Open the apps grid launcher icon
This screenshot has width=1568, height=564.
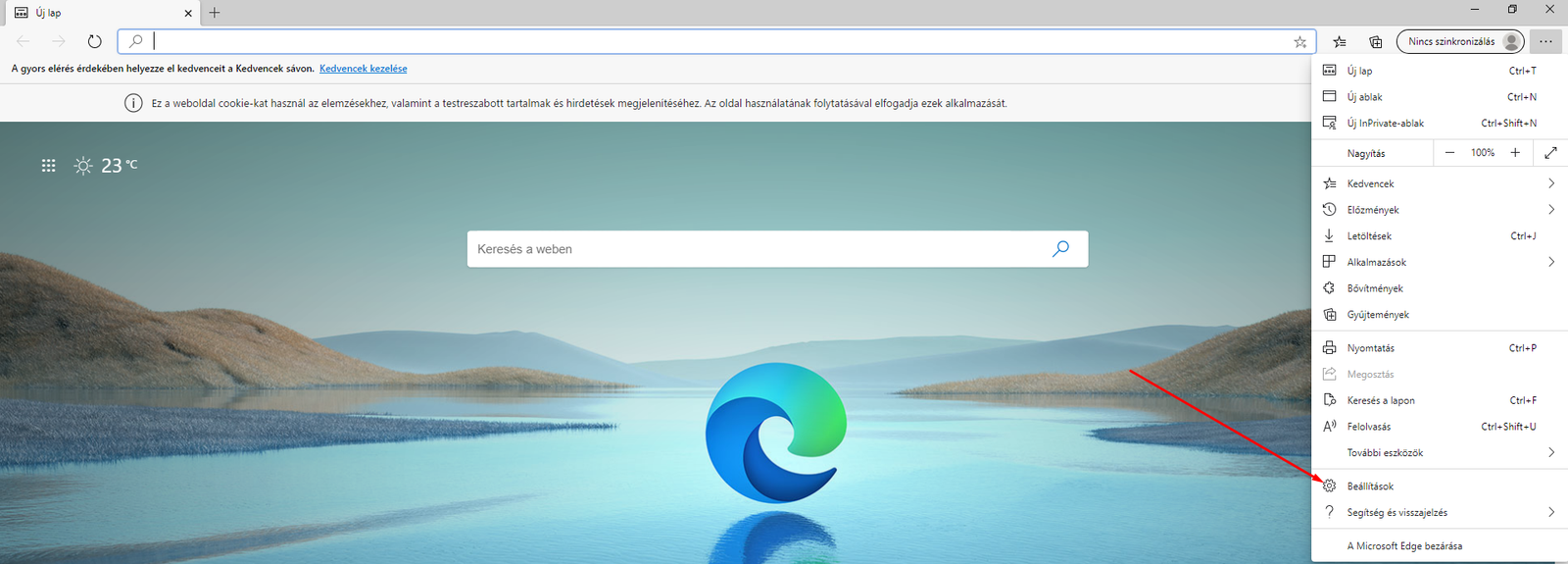pos(48,166)
